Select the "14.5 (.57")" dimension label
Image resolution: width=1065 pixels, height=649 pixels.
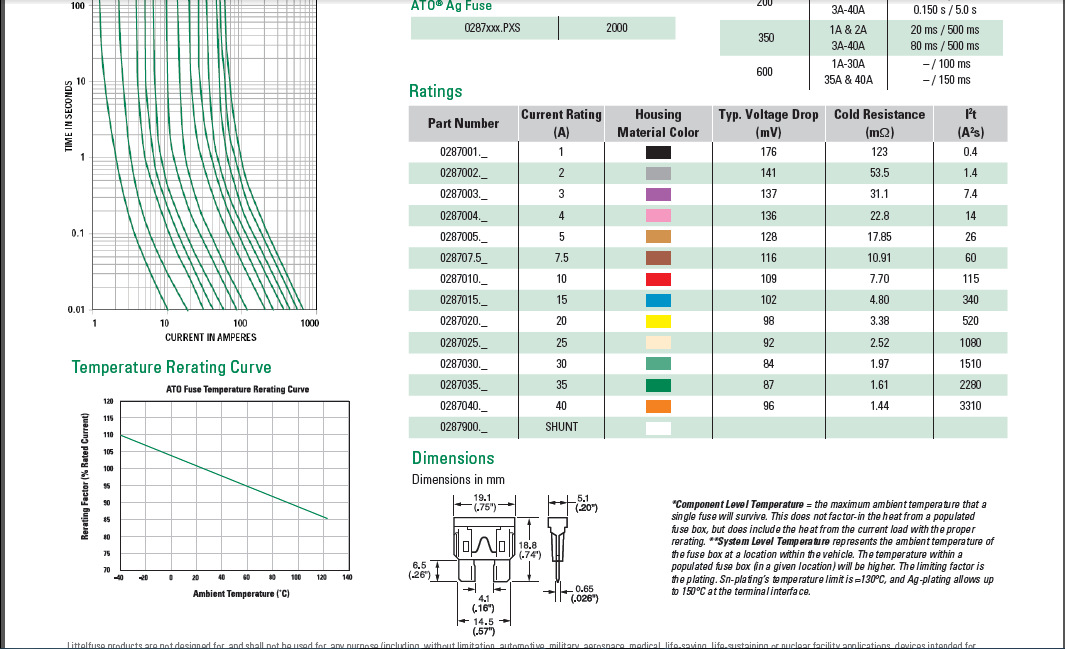pos(484,626)
